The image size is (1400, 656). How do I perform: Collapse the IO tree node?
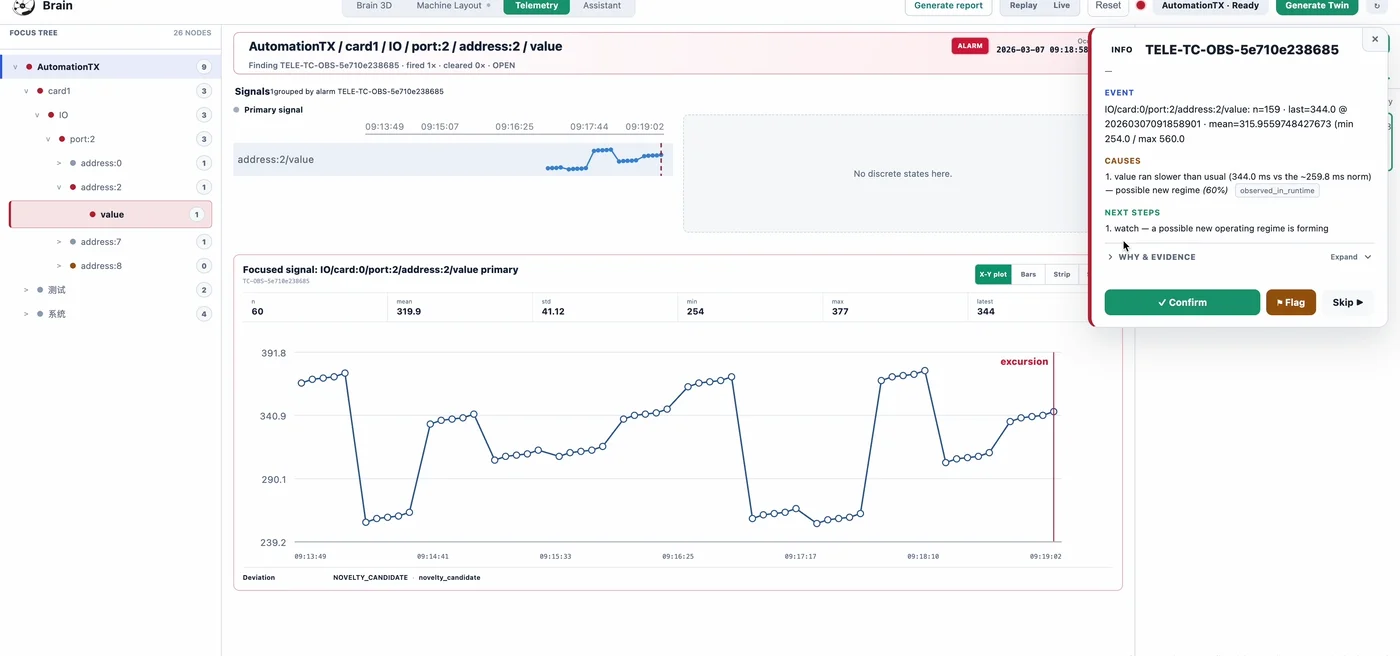pos(37,115)
